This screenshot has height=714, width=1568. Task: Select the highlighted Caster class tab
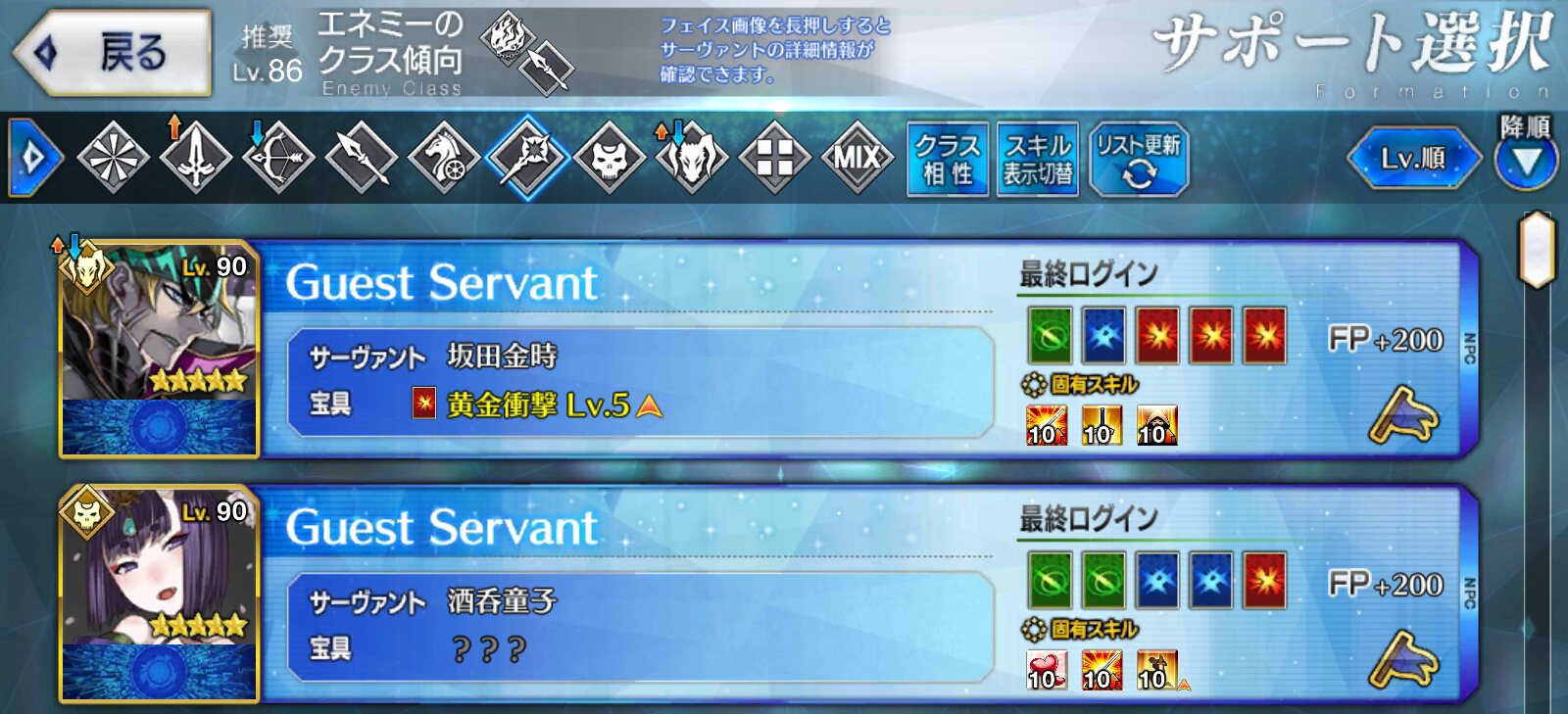pyautogui.click(x=527, y=157)
